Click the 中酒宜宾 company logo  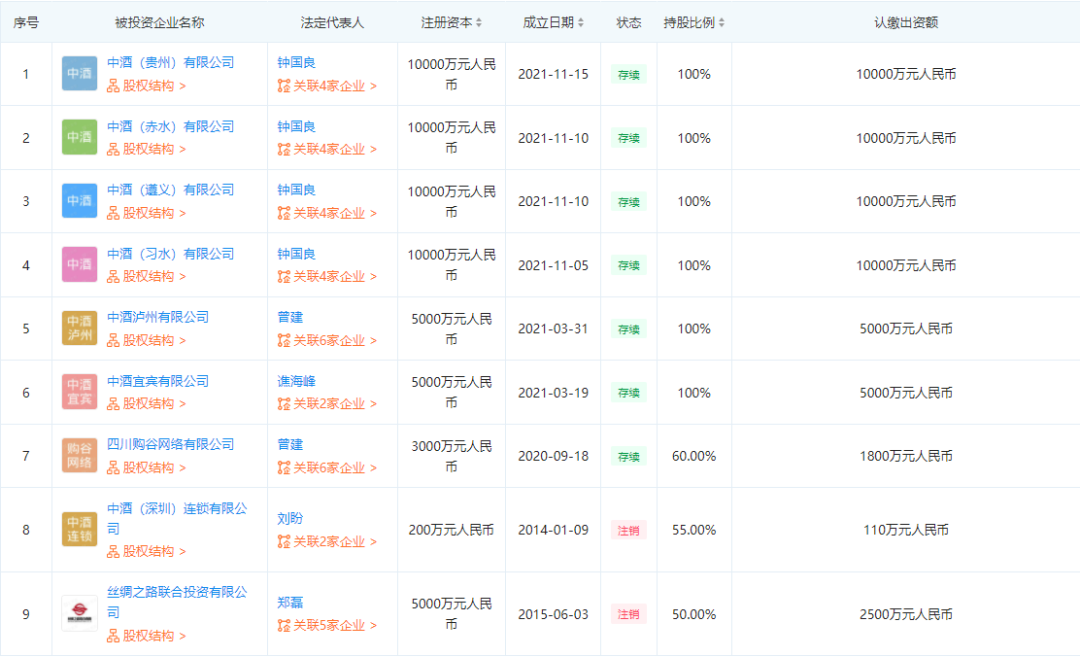coord(80,392)
